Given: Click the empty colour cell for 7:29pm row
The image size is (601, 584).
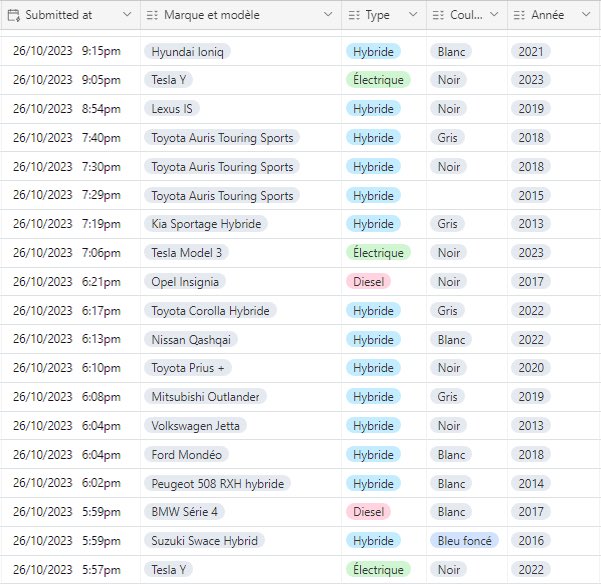Looking at the screenshot, I should tap(467, 195).
